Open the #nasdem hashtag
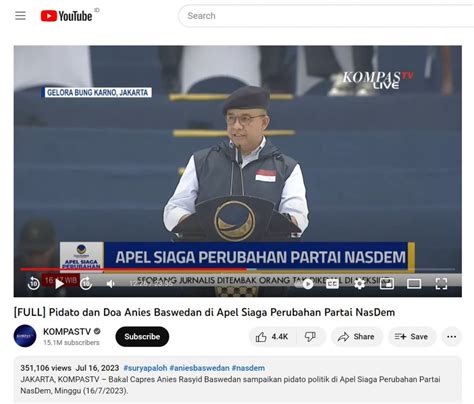474x404 pixels. [248, 368]
